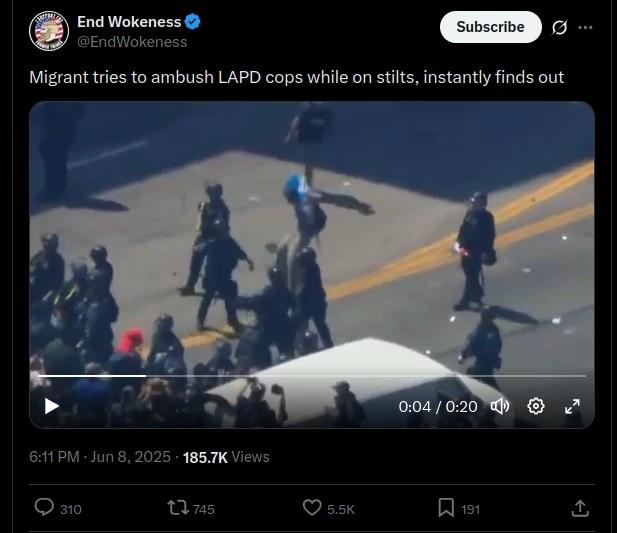
Task: Click the blue verified badge
Action: coord(192,22)
